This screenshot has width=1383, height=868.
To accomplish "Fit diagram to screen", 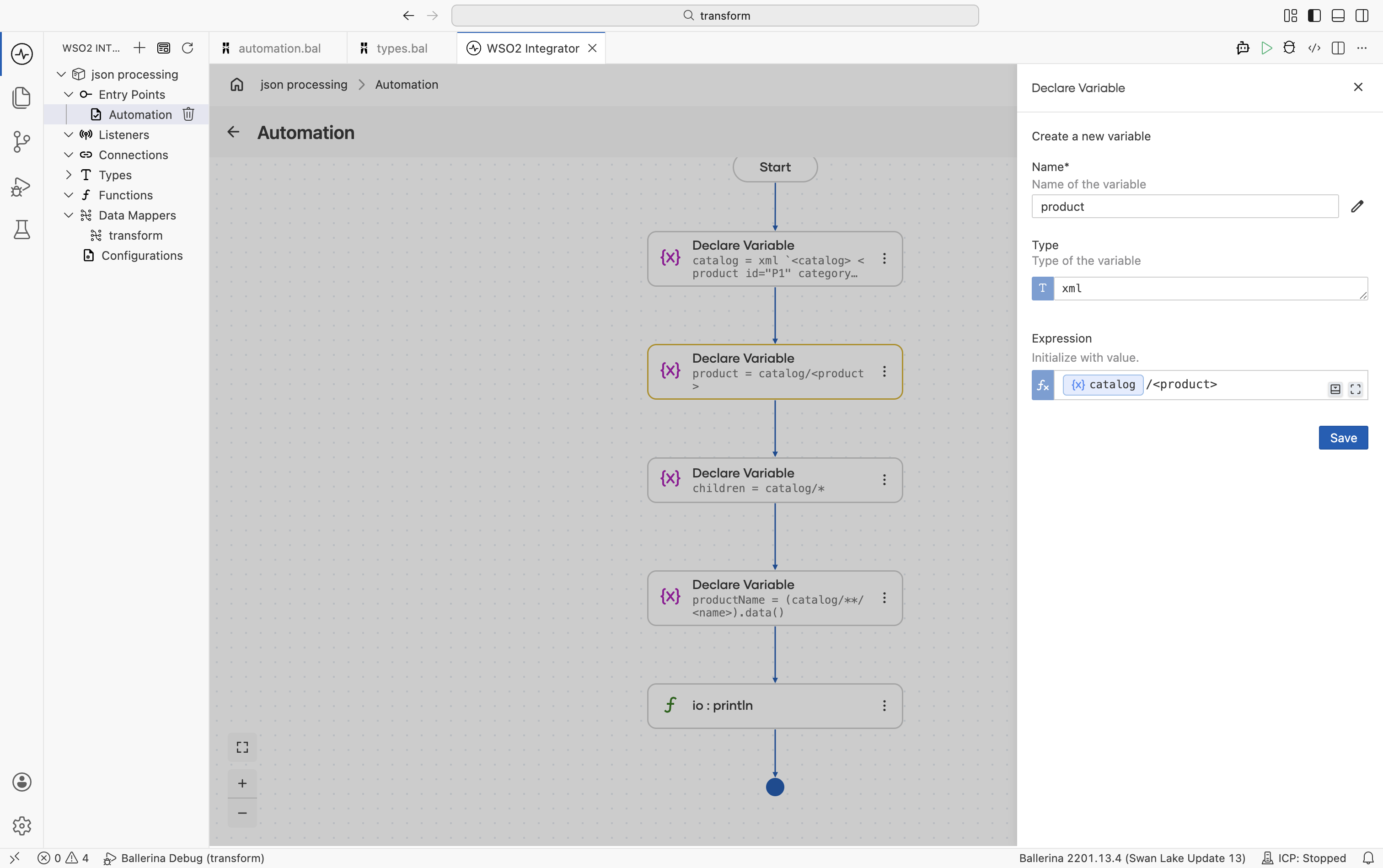I will (x=242, y=747).
